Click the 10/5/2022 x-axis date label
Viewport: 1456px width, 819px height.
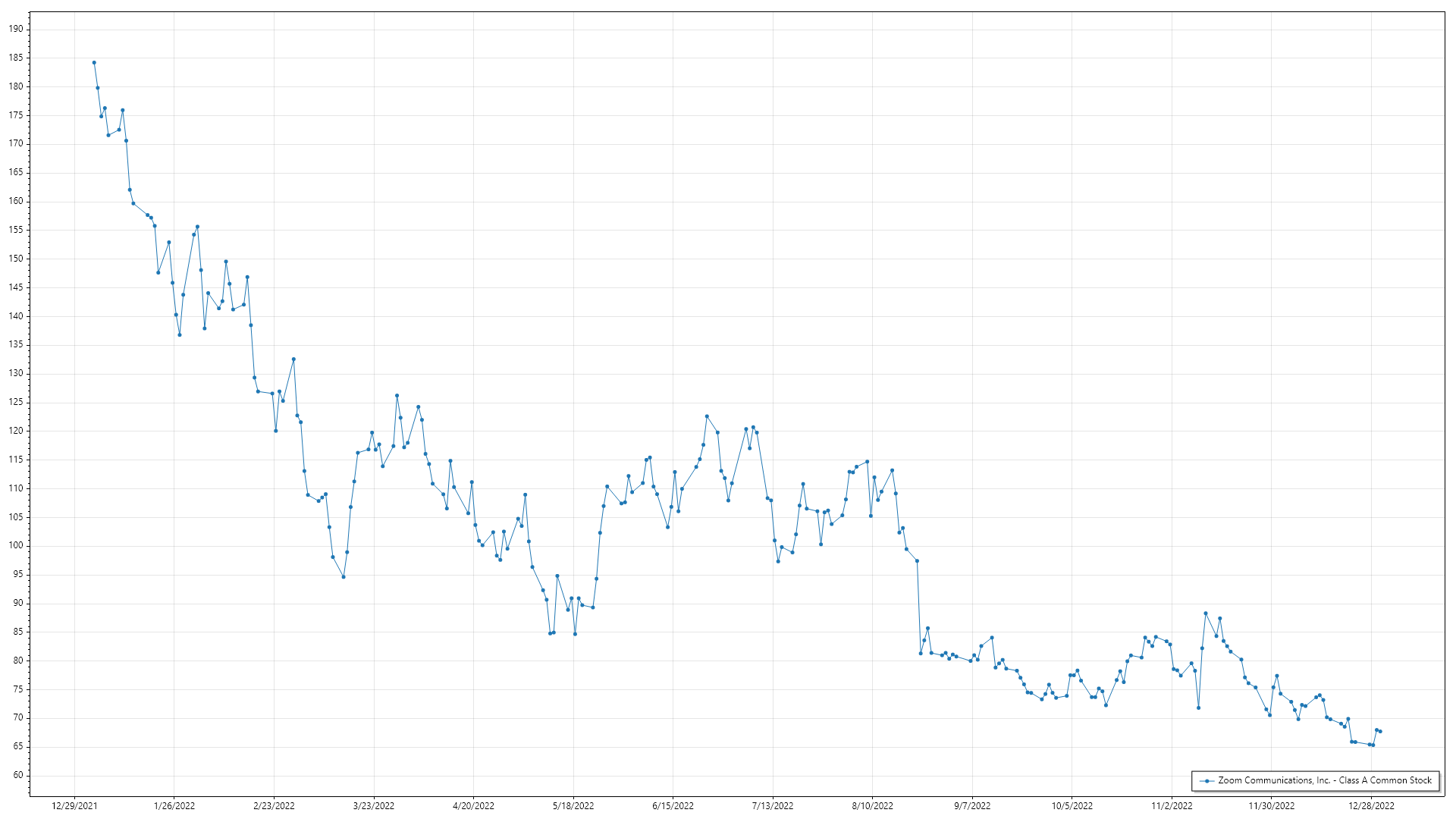(x=1072, y=806)
